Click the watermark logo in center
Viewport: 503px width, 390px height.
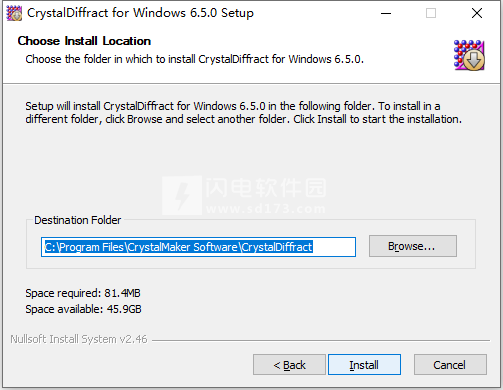coord(182,195)
